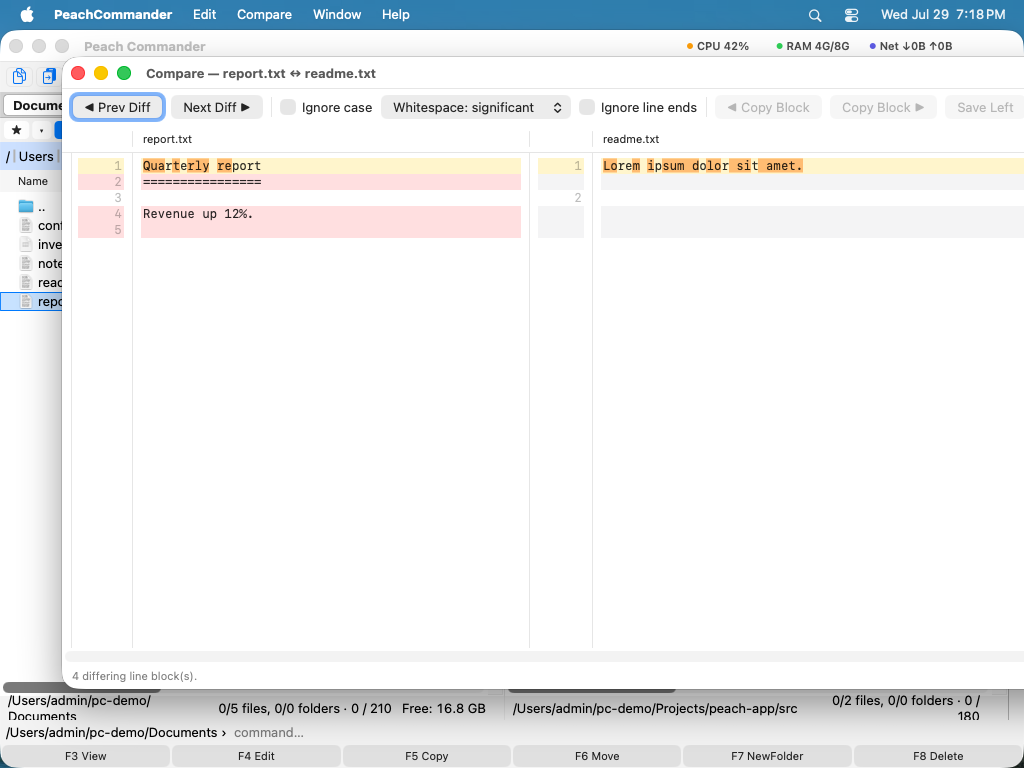Click the F4 Edit button

(256, 756)
